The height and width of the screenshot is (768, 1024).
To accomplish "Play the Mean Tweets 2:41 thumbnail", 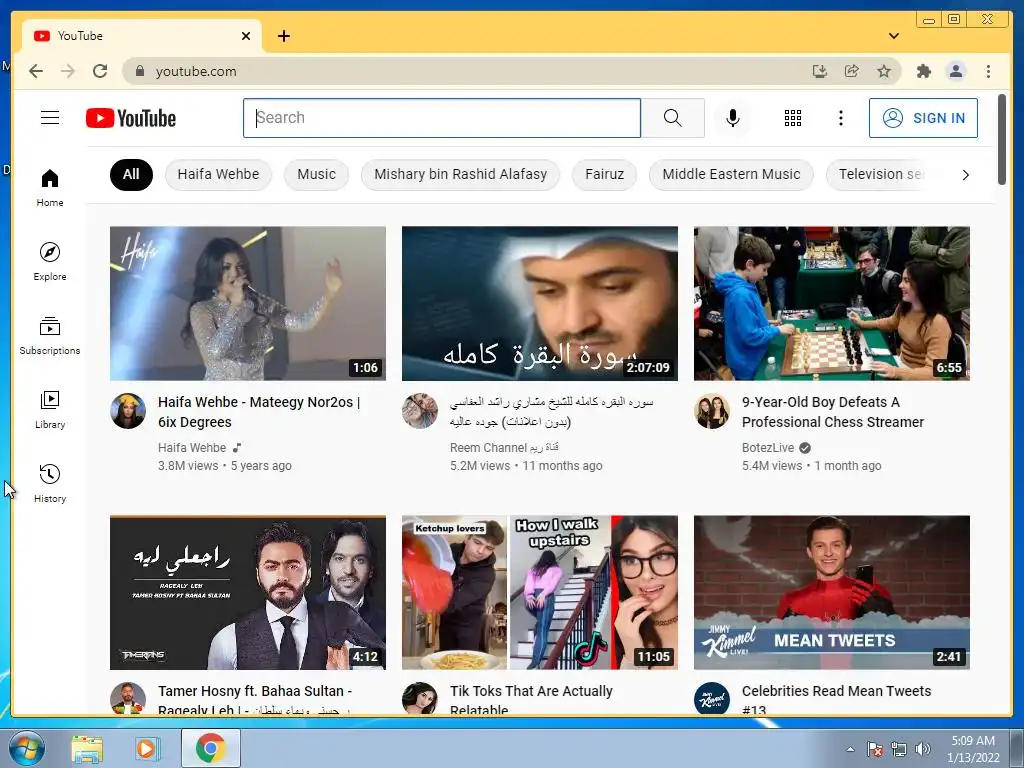I will tap(831, 592).
